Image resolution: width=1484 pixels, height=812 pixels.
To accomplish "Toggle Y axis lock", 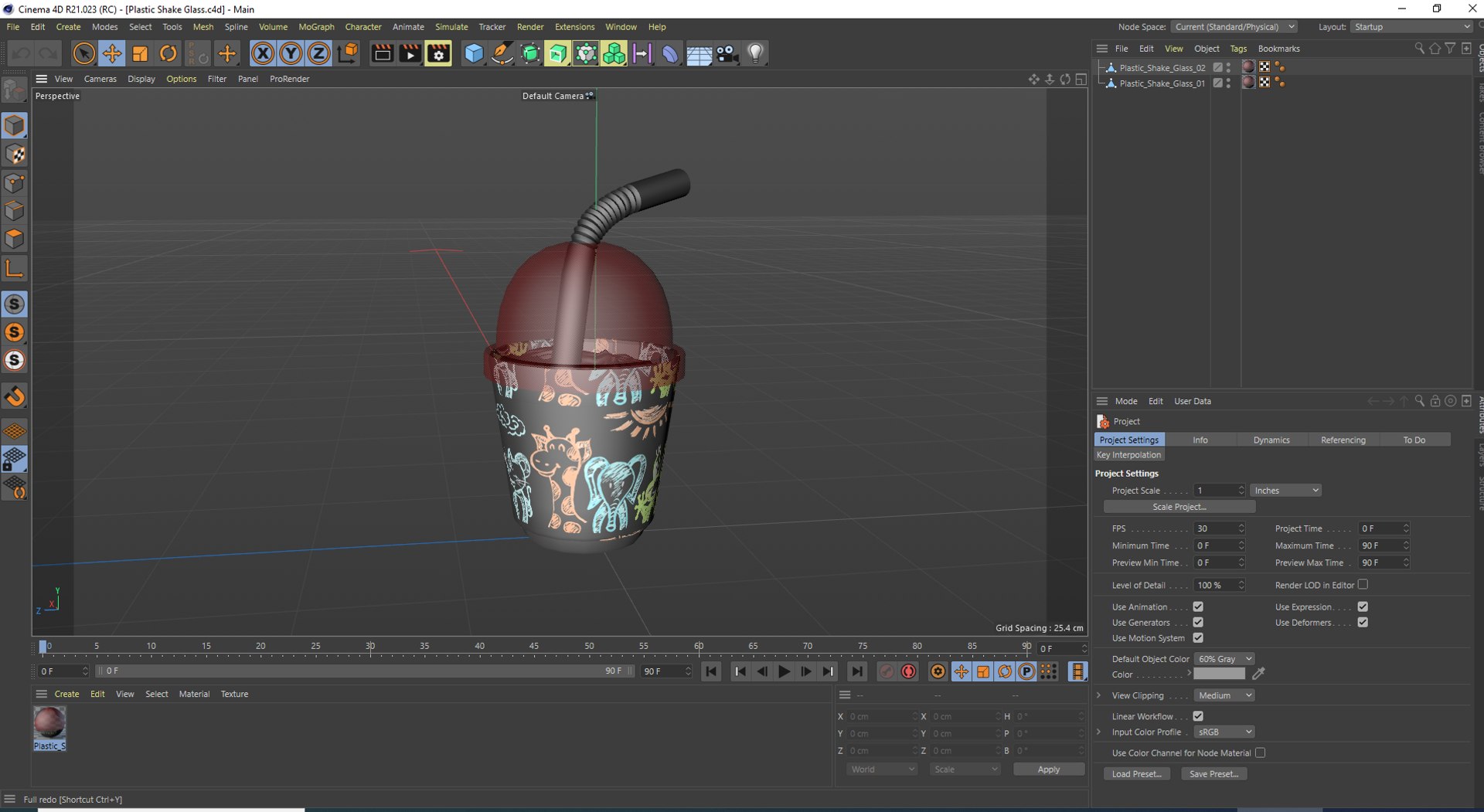I will pyautogui.click(x=291, y=53).
